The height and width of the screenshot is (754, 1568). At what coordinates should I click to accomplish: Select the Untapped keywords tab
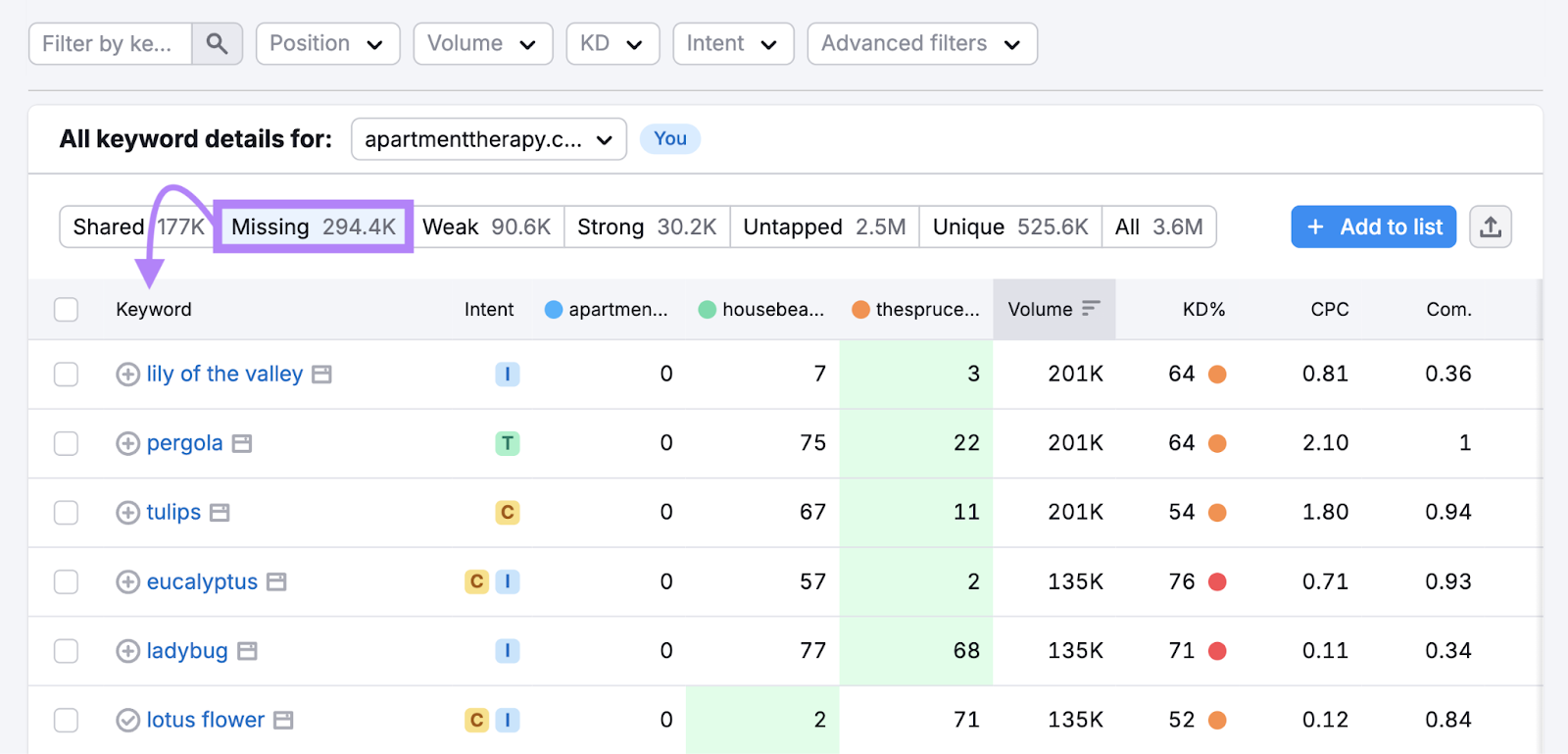click(x=823, y=227)
